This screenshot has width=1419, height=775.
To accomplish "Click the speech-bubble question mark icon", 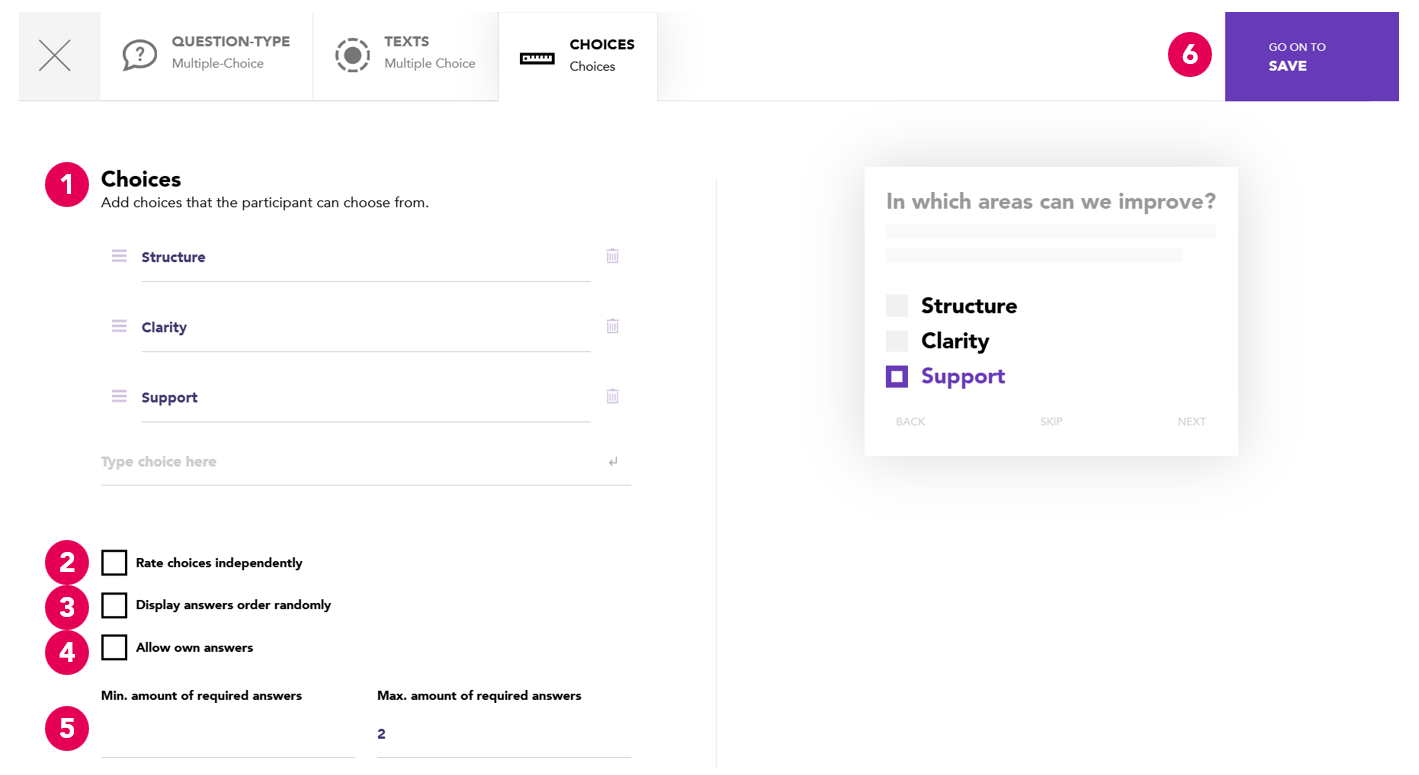I will pos(140,55).
